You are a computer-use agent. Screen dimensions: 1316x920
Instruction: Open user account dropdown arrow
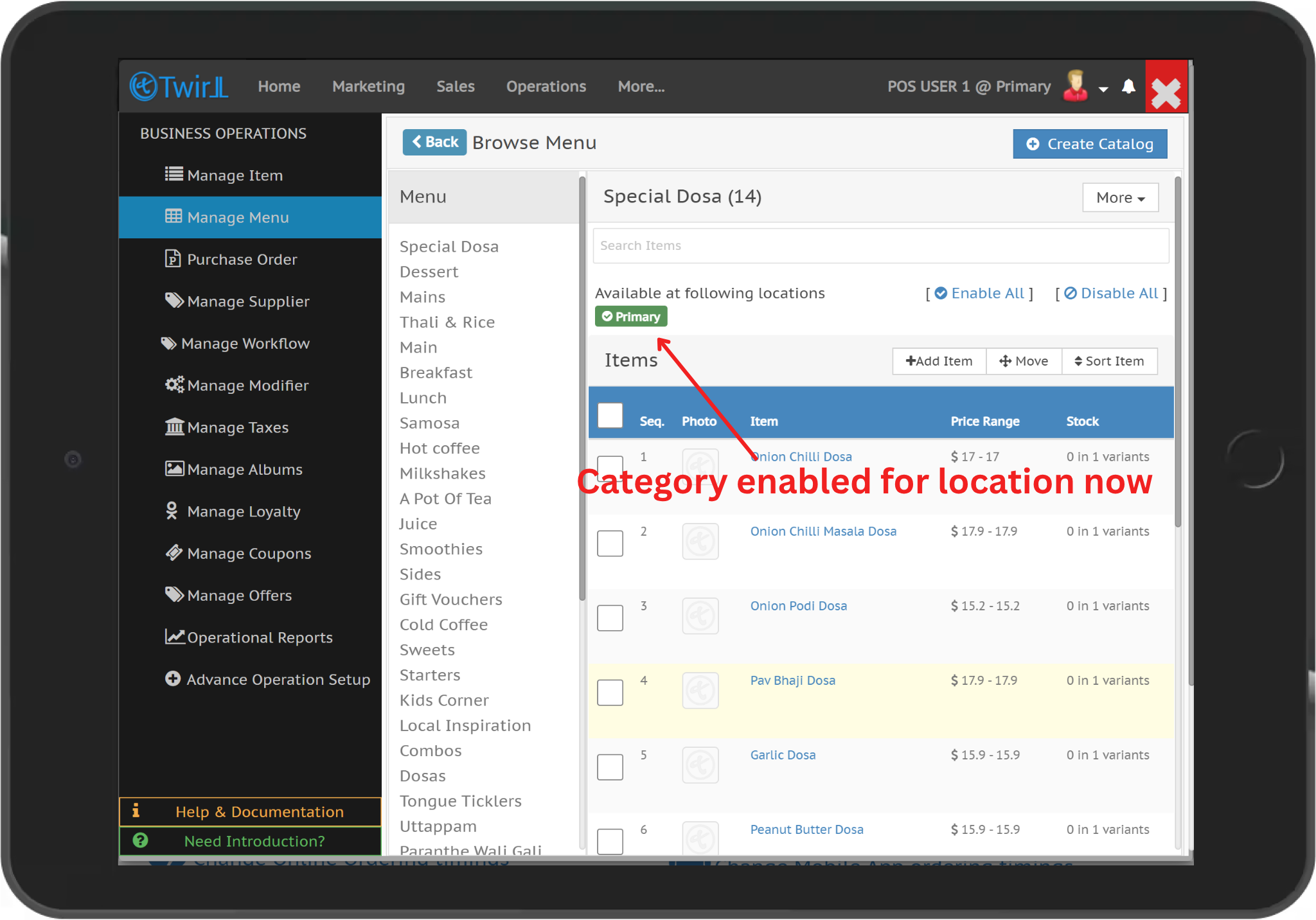tap(1103, 89)
